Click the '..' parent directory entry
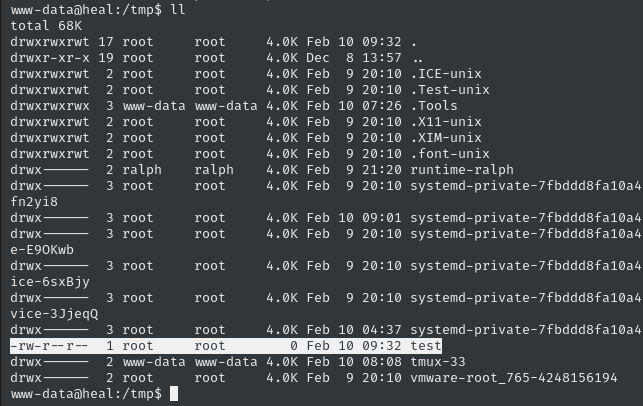The image size is (643, 406). click(418, 58)
